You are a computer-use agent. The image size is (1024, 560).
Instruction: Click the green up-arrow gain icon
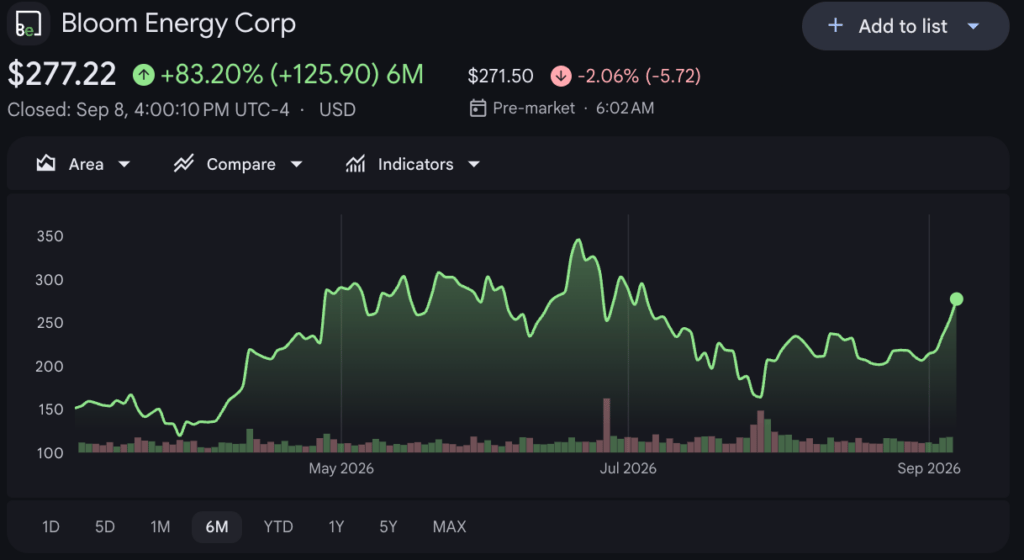coord(144,75)
